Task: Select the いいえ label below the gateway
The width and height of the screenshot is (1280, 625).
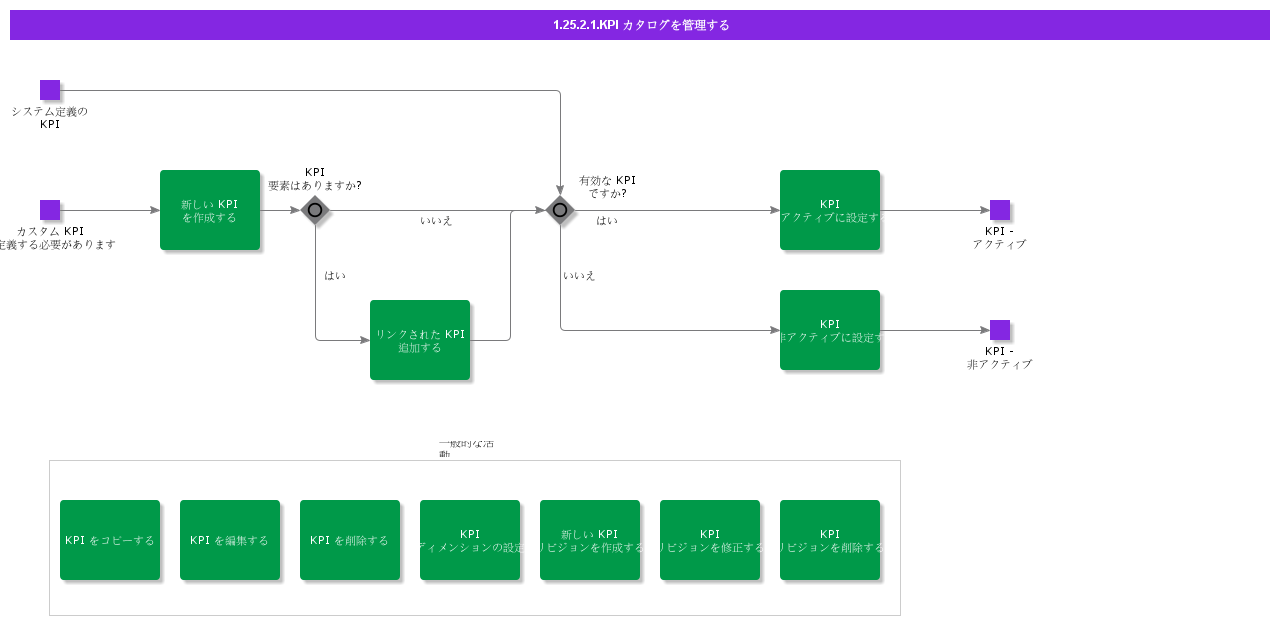Action: pyautogui.click(x=579, y=275)
